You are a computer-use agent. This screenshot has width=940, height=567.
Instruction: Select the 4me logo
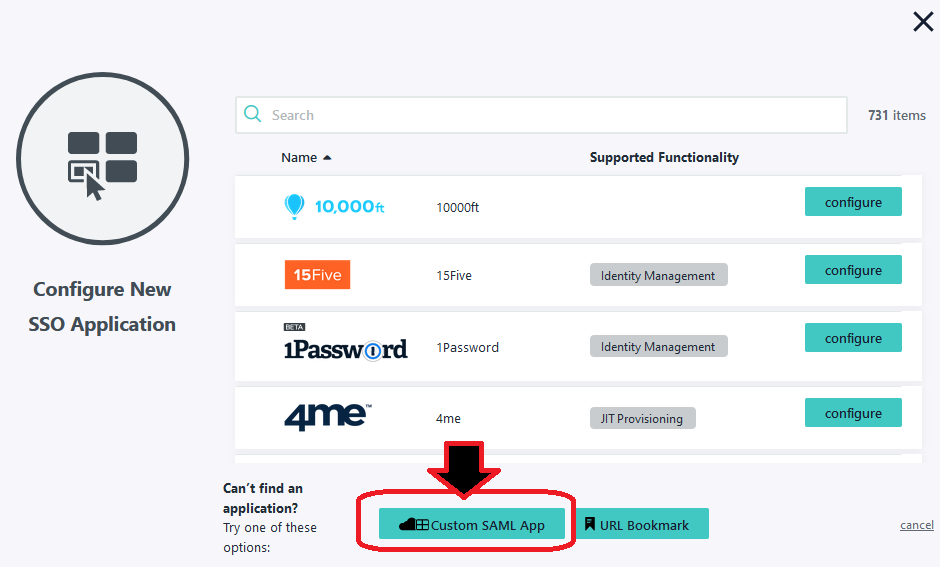[328, 417]
